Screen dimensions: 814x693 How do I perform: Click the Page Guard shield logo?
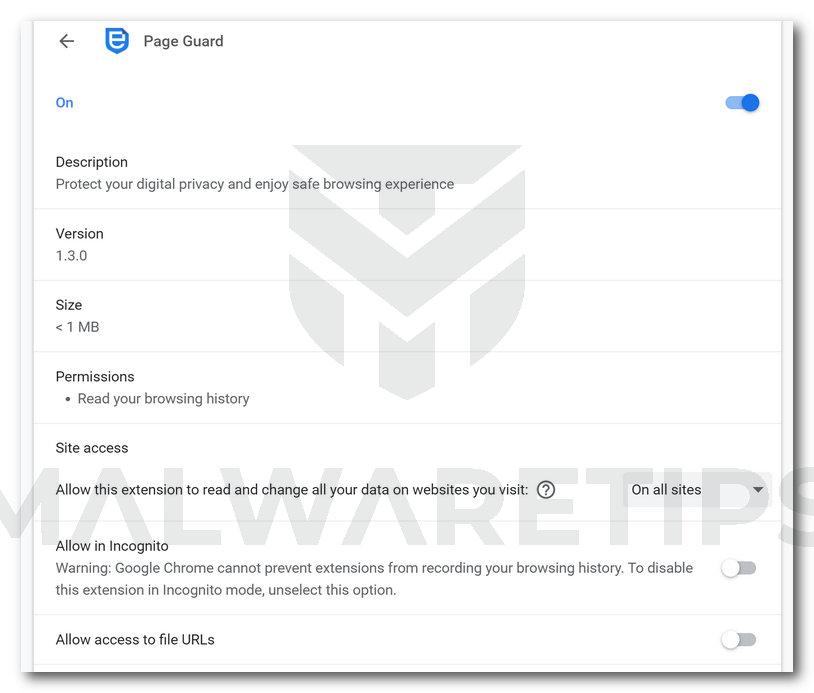[x=117, y=40]
